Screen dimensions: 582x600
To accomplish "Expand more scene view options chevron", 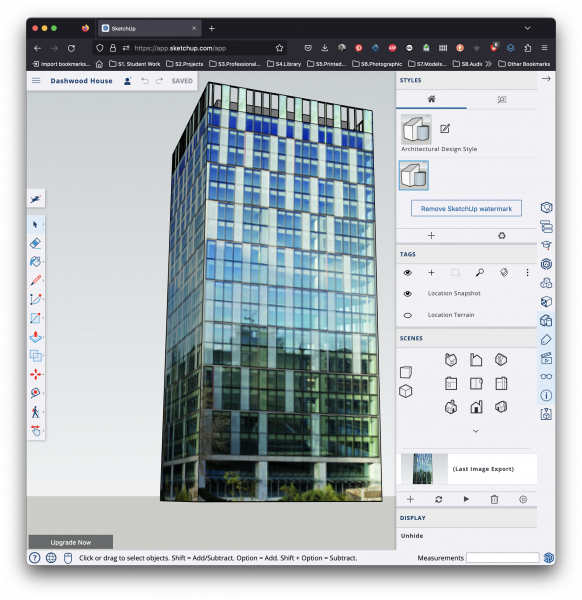I will click(x=476, y=431).
